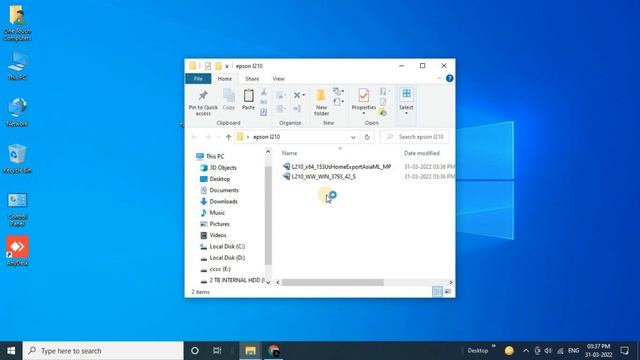Open the New item ribbon dropdown

[338, 91]
